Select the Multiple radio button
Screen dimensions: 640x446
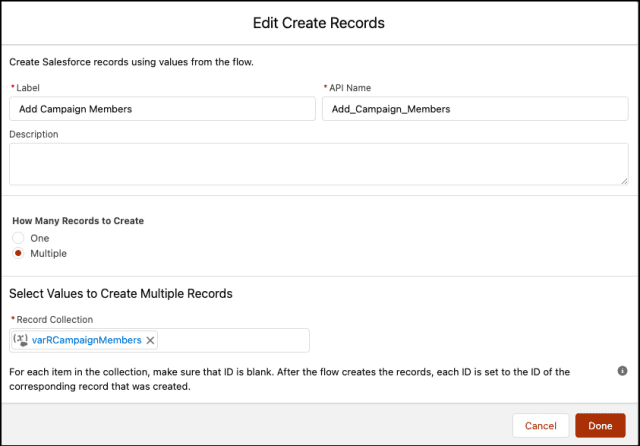[x=18, y=253]
